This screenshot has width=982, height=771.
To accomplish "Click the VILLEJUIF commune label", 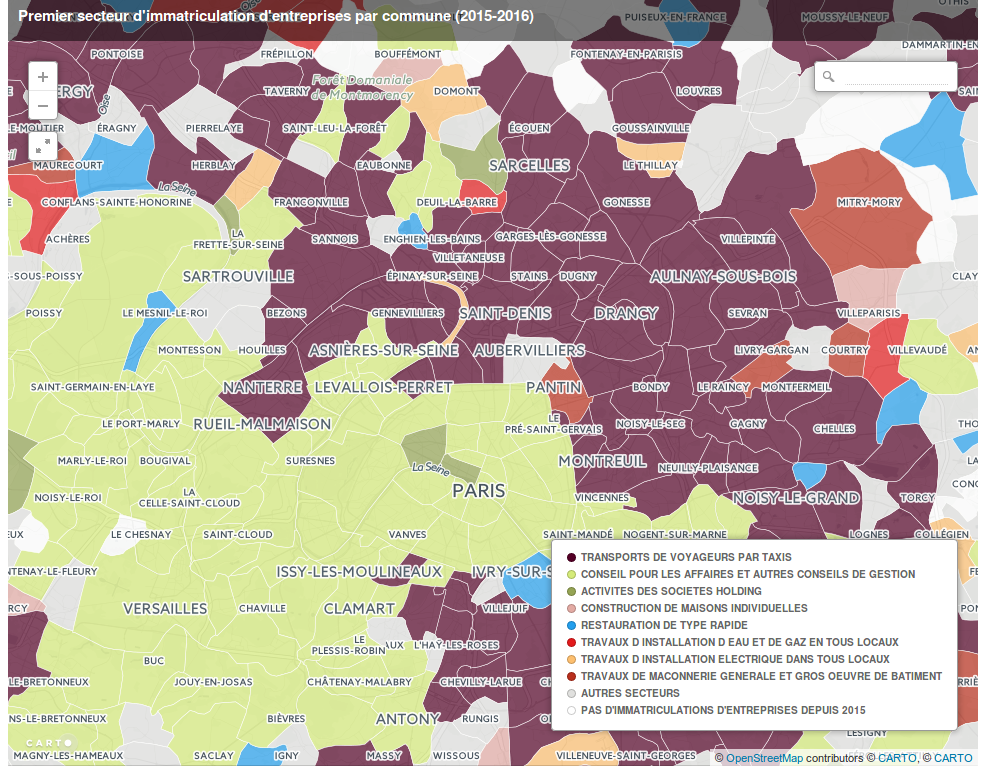I will click(x=505, y=608).
